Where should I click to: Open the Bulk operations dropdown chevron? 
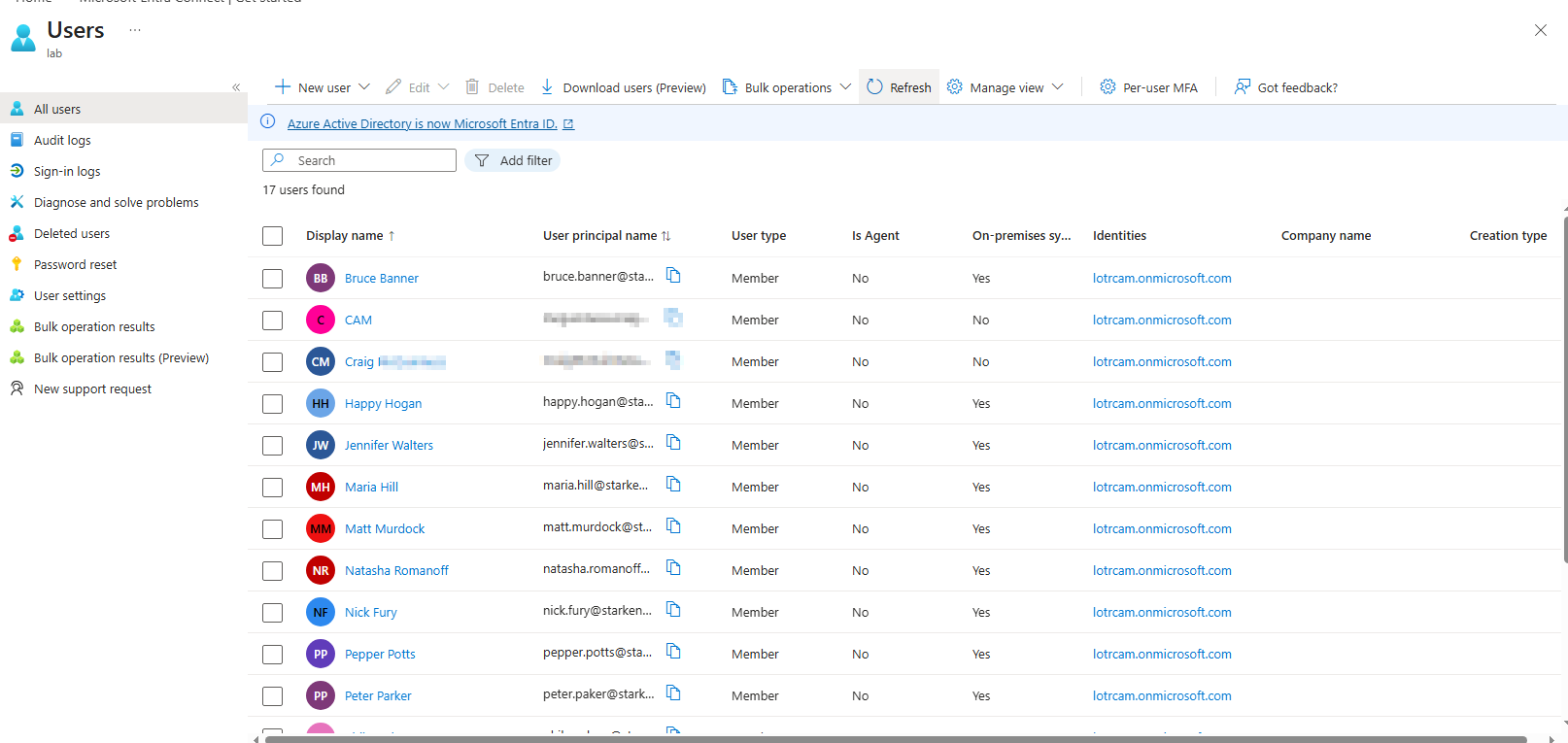point(845,86)
